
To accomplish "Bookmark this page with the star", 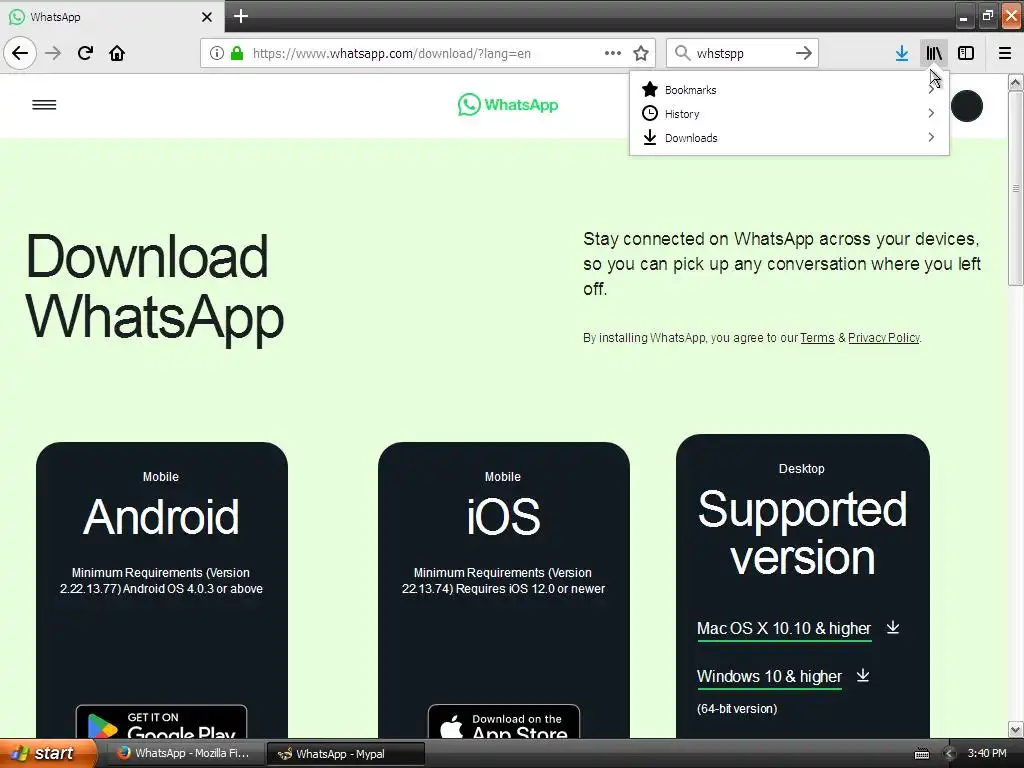I will click(x=641, y=53).
